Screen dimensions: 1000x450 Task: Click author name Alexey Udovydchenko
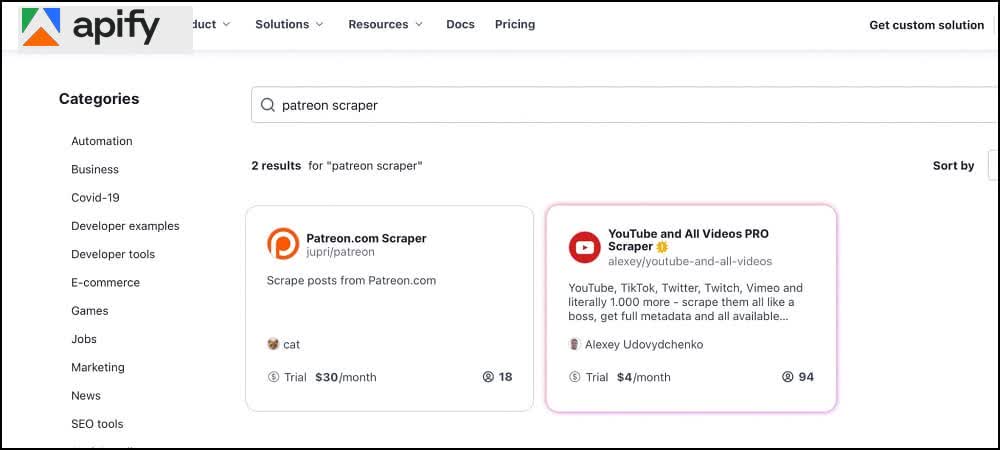644,344
